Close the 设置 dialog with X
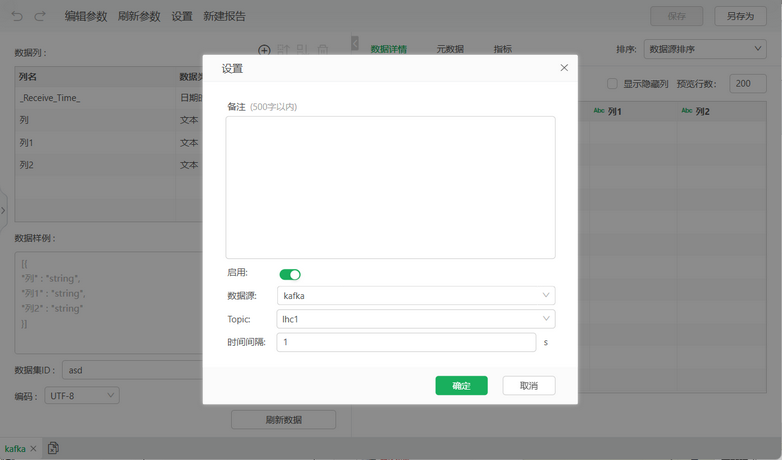The width and height of the screenshot is (782, 460). [x=564, y=68]
